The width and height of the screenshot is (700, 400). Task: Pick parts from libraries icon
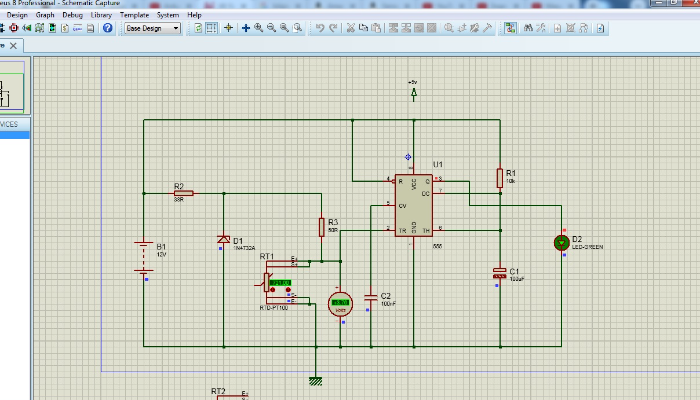[449, 28]
